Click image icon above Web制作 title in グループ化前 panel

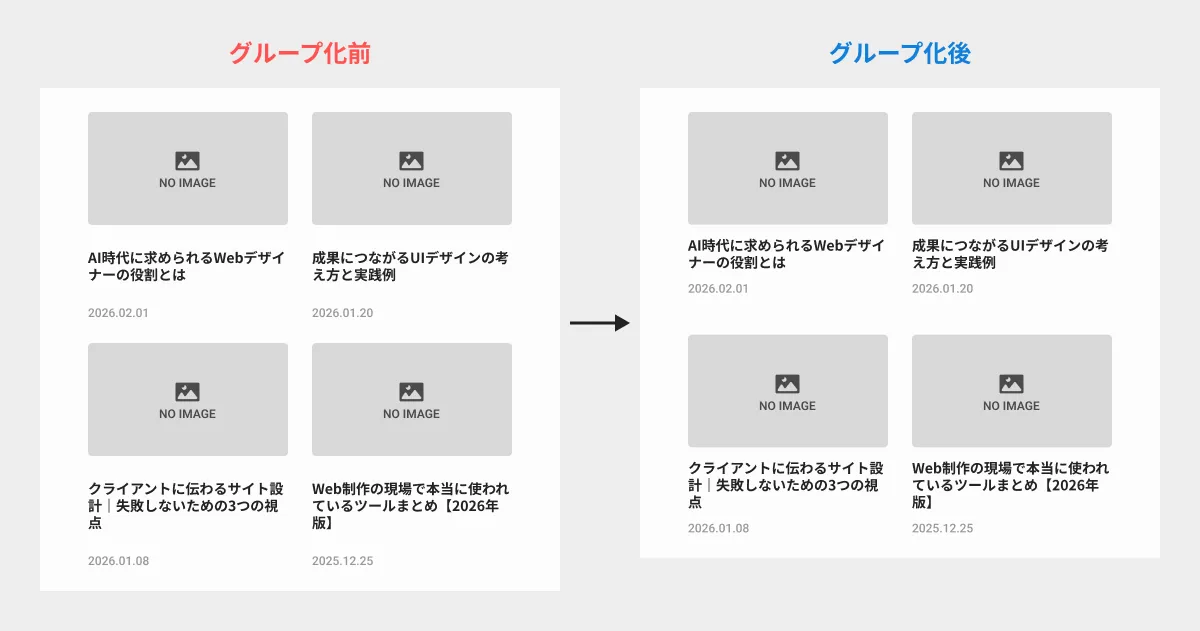[x=411, y=392]
